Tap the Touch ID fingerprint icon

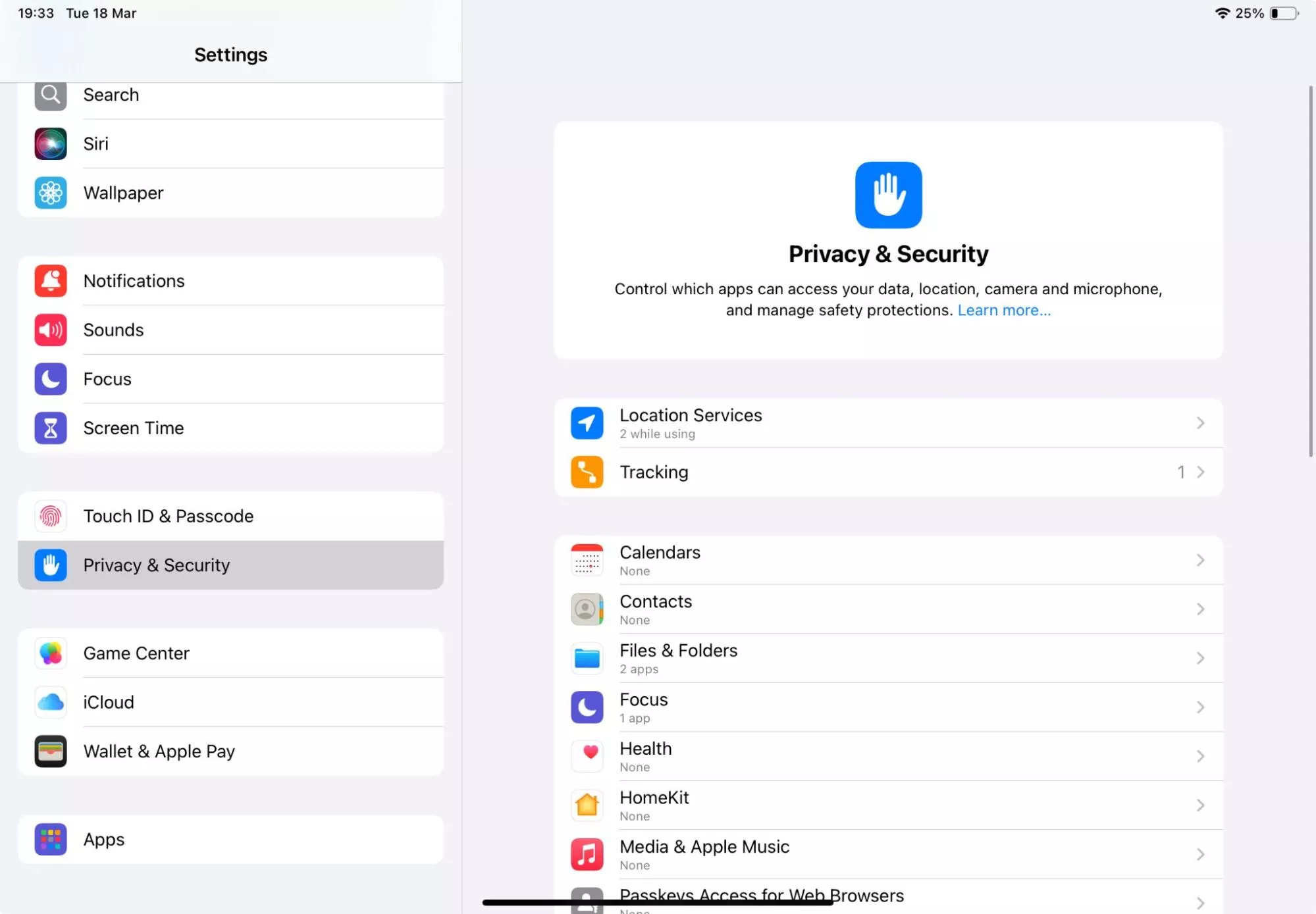pyautogui.click(x=51, y=517)
